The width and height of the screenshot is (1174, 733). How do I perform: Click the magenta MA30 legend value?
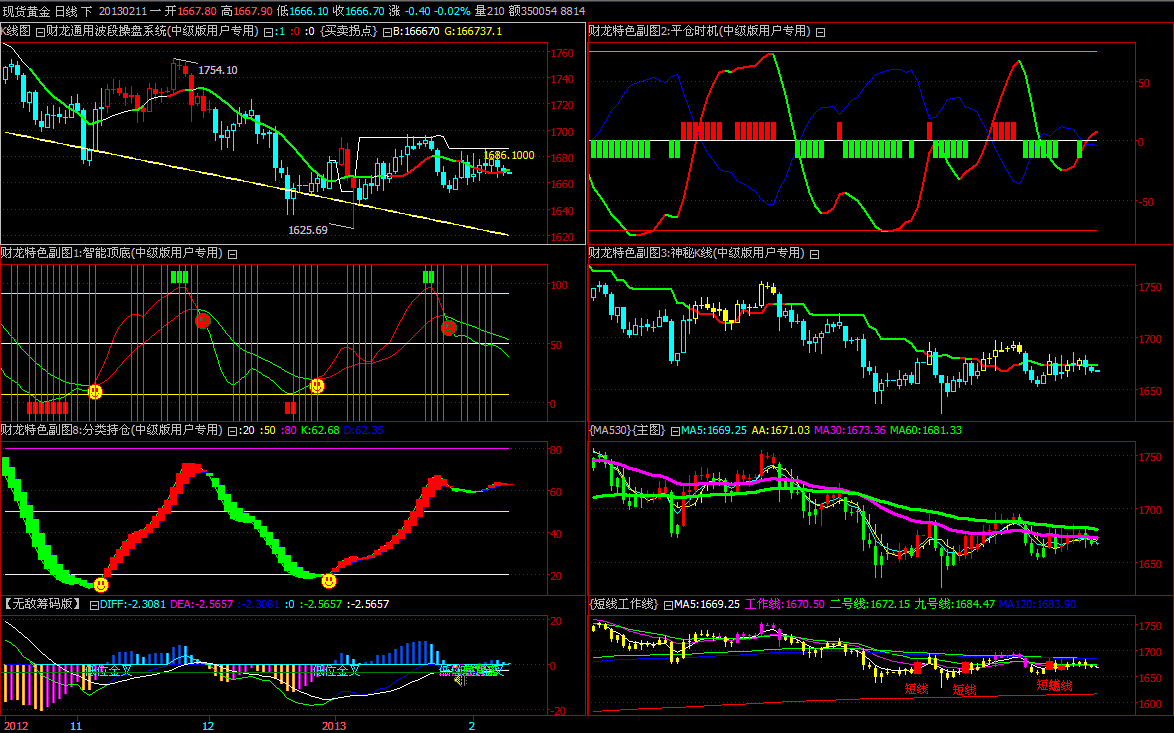pos(847,431)
